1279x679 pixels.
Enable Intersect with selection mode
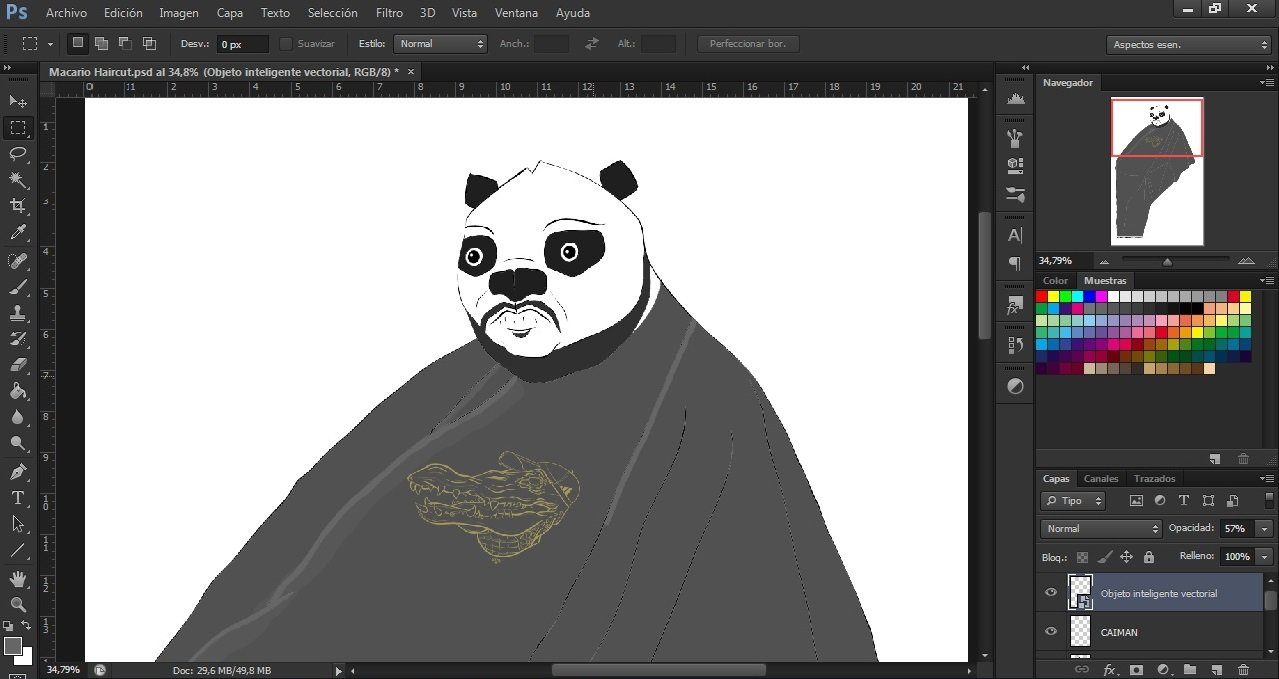tap(149, 43)
